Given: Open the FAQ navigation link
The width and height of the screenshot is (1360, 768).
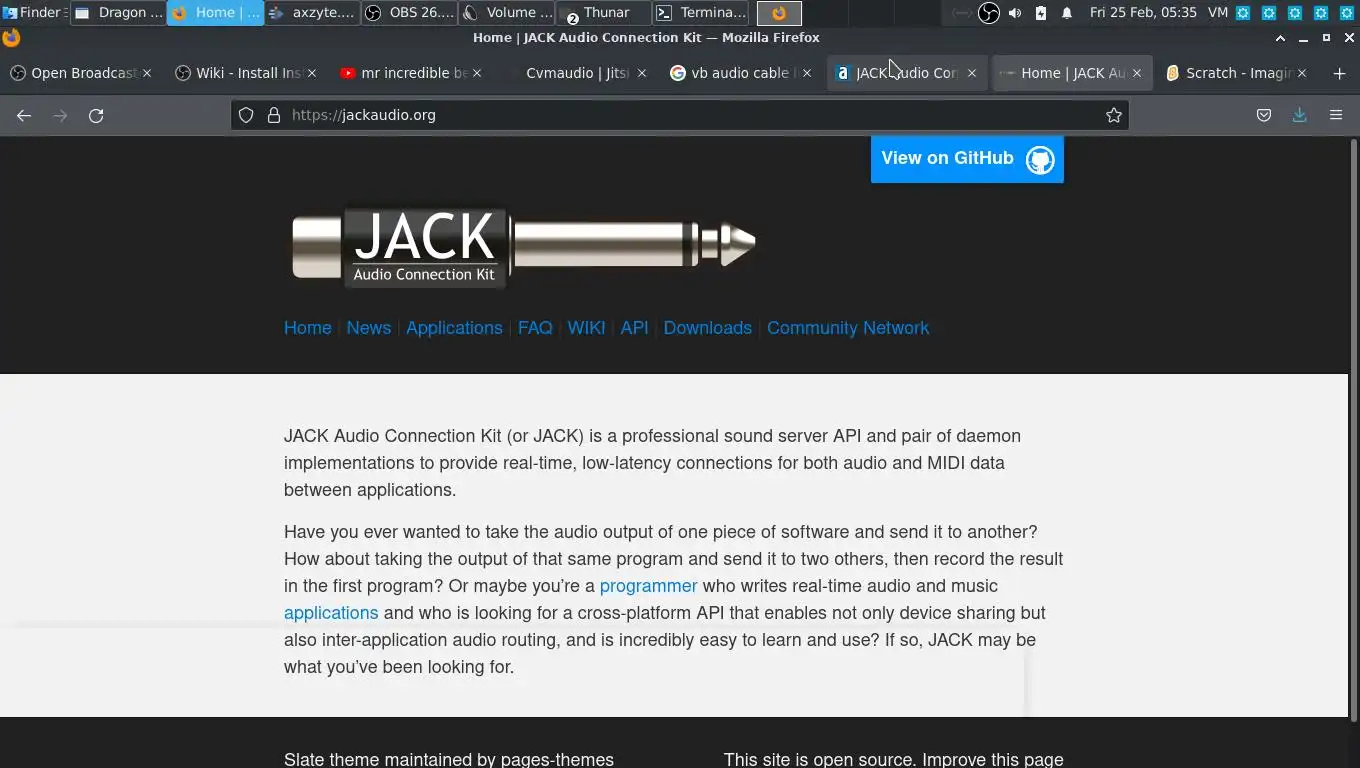Looking at the screenshot, I should pos(535,328).
